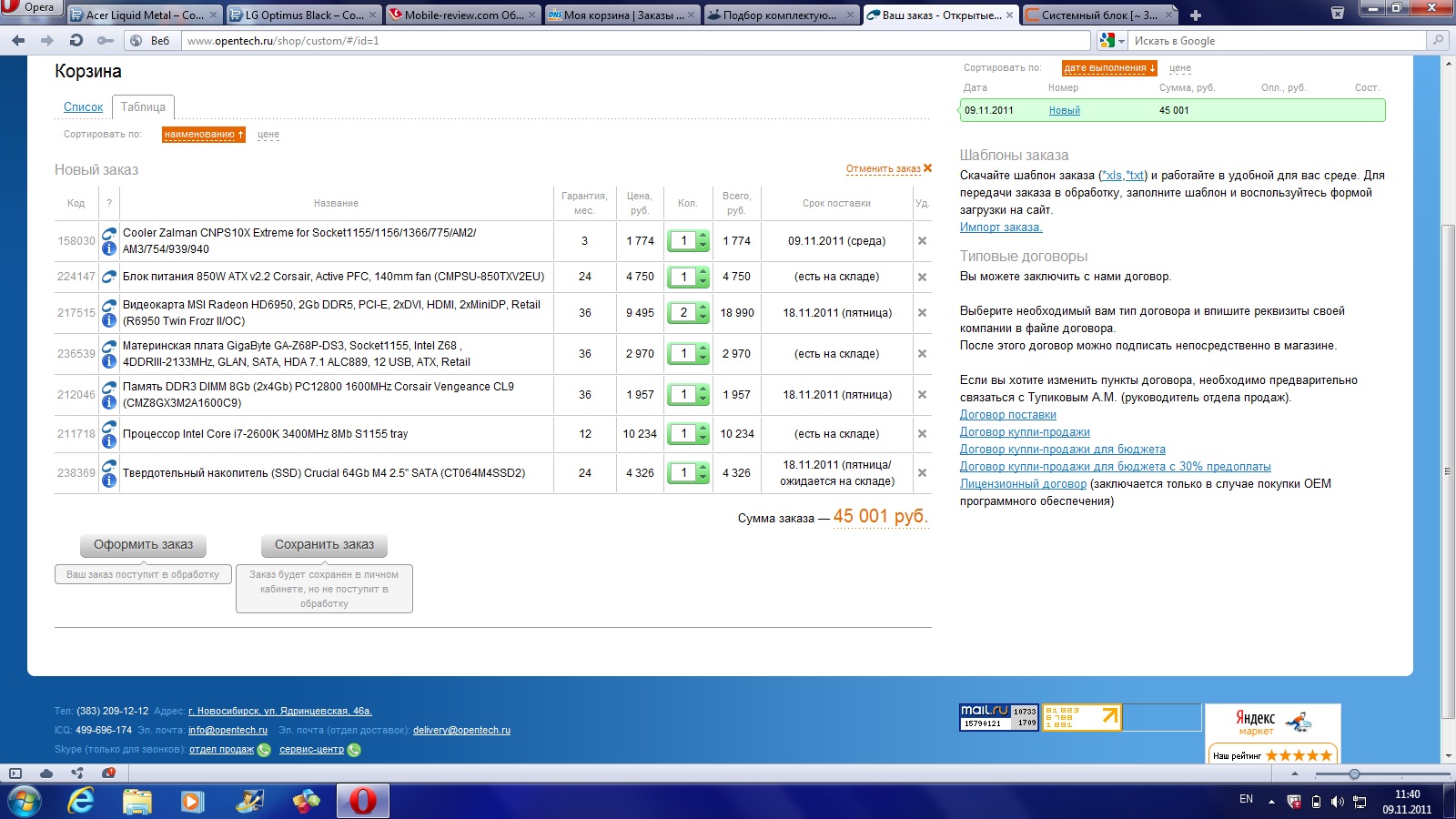Screen dimensions: 1456x819
Task: Click info icon for Видеокарта MSI Radeon row
Action: coord(109,320)
